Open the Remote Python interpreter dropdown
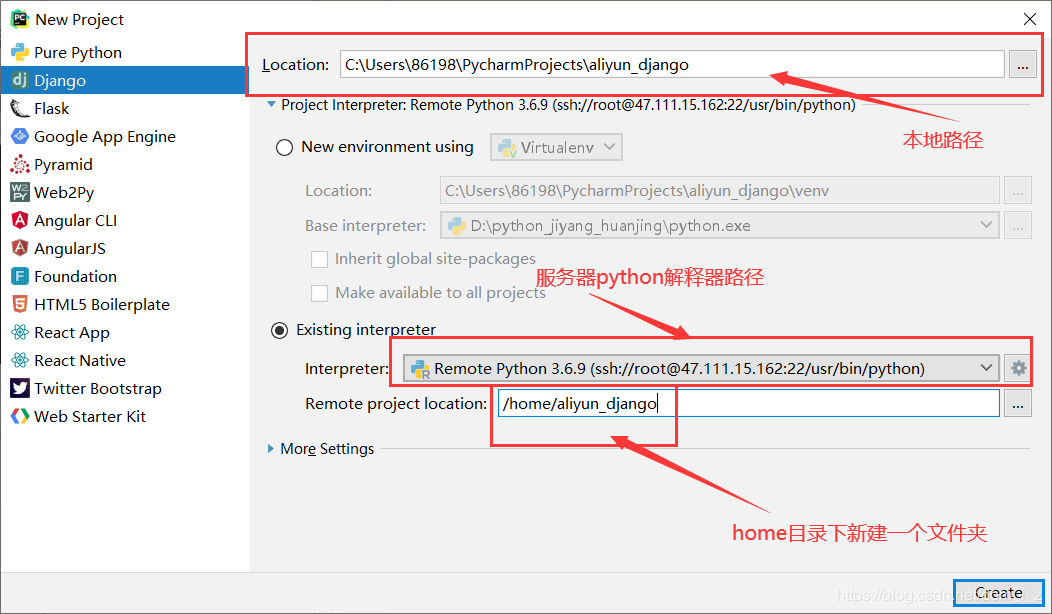 tap(701, 368)
